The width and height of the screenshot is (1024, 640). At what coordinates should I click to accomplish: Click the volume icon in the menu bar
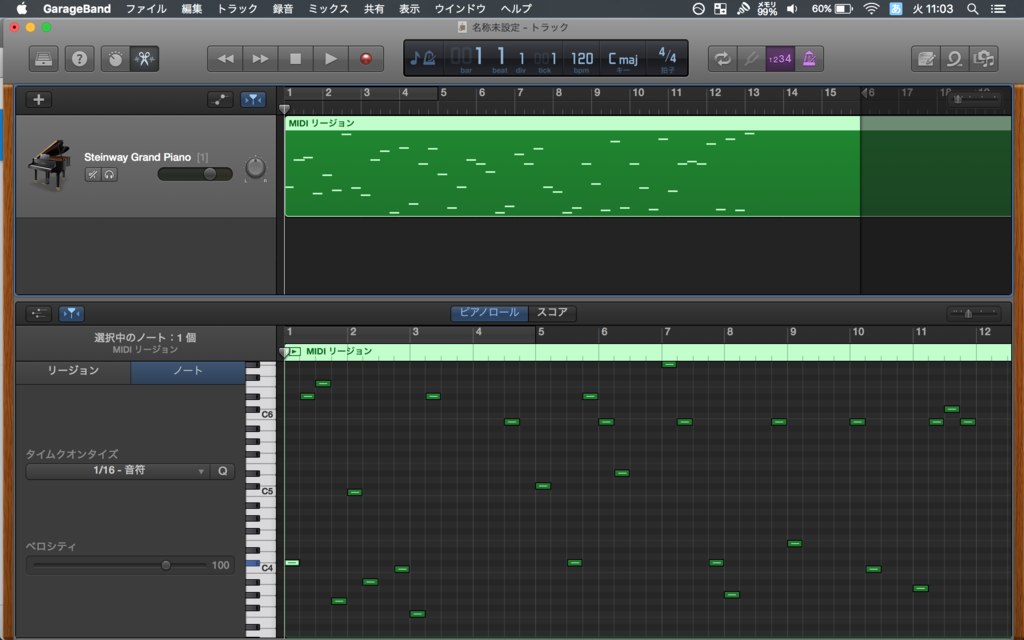(792, 8)
